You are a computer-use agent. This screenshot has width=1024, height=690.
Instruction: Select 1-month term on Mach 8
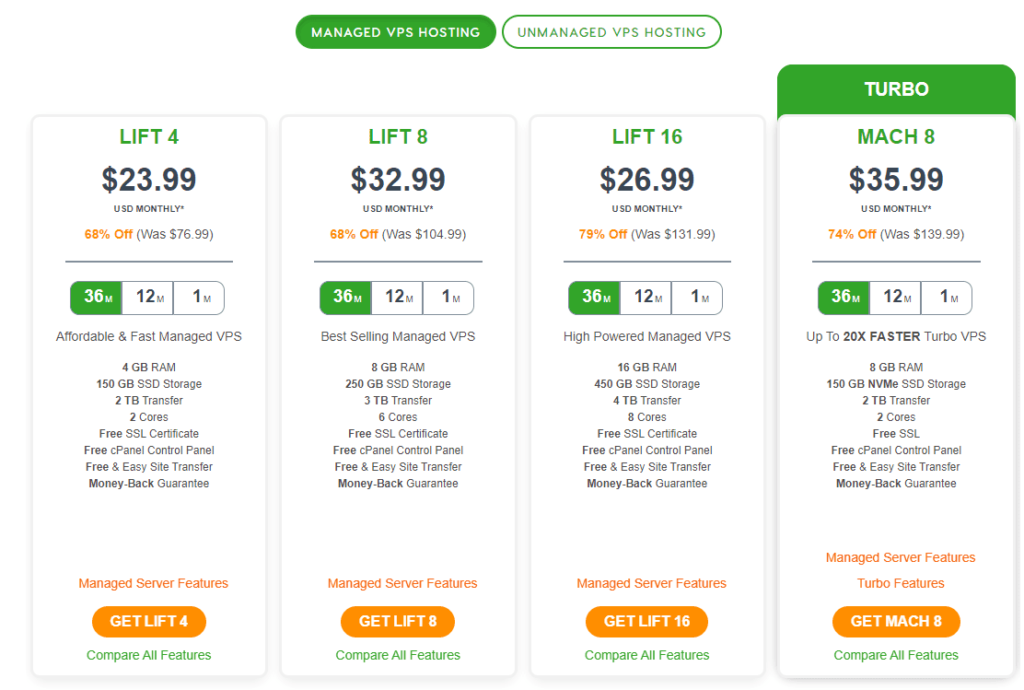pyautogui.click(x=947, y=298)
